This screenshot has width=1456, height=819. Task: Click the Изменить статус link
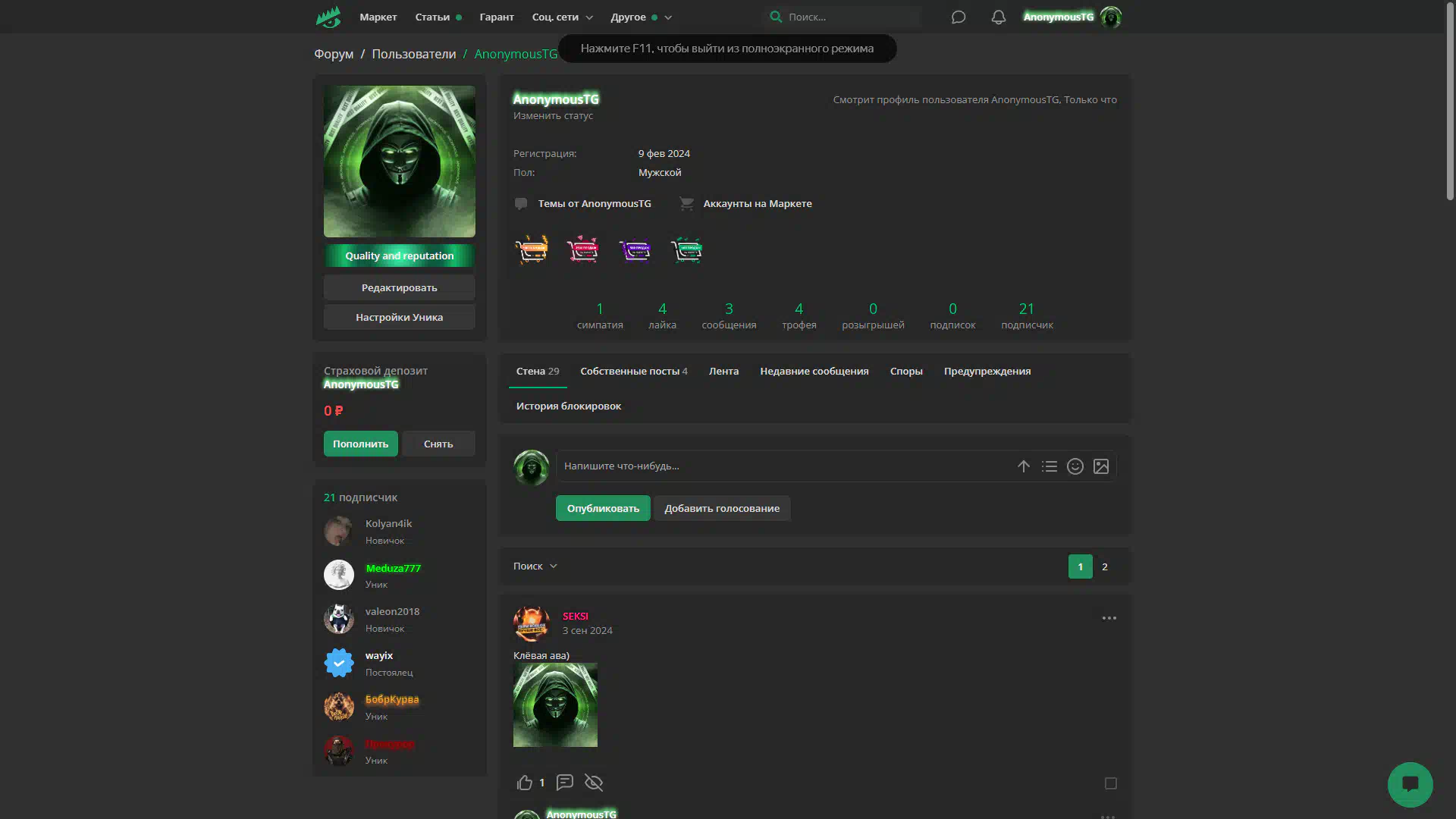tap(553, 115)
